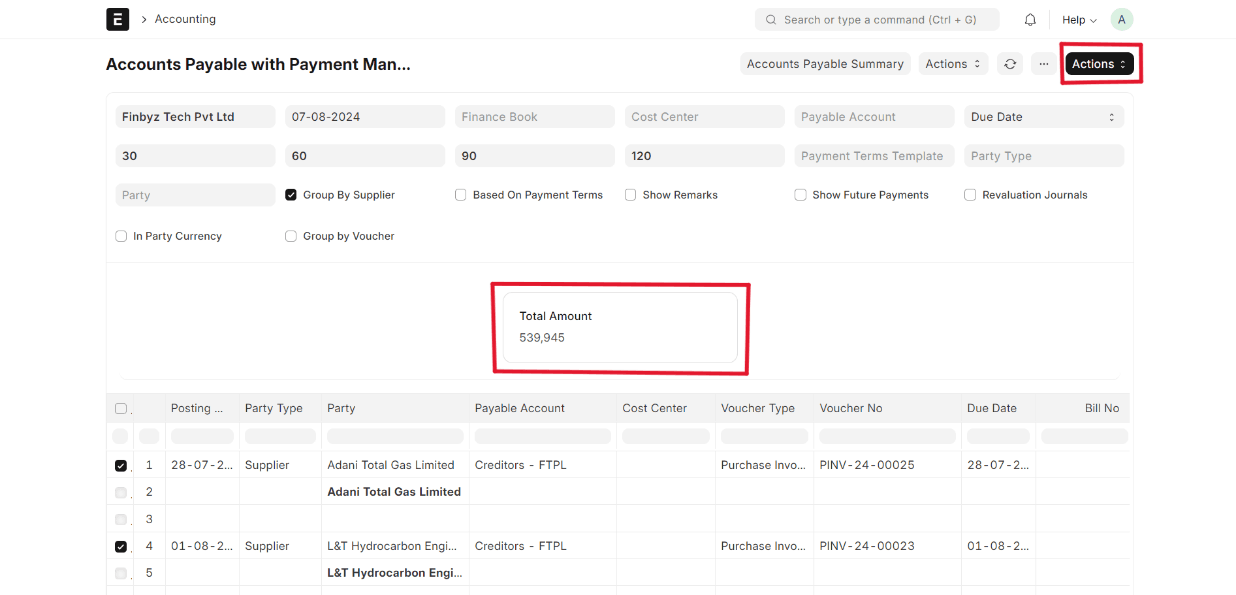The image size is (1236, 595).
Task: Click the ERPNext logo icon
Action: [117, 19]
